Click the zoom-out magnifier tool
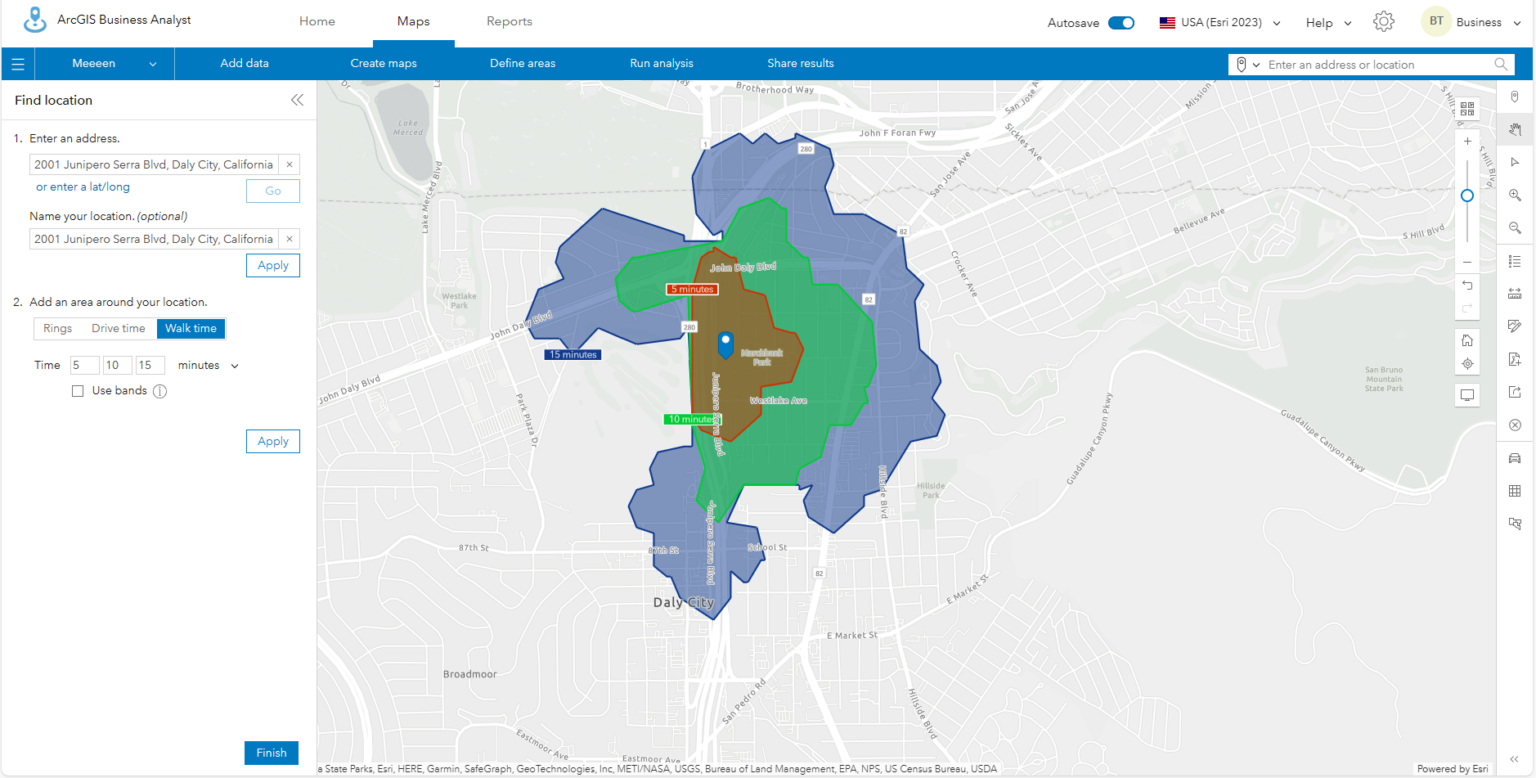Viewport: 1536px width, 778px height. tap(1515, 228)
